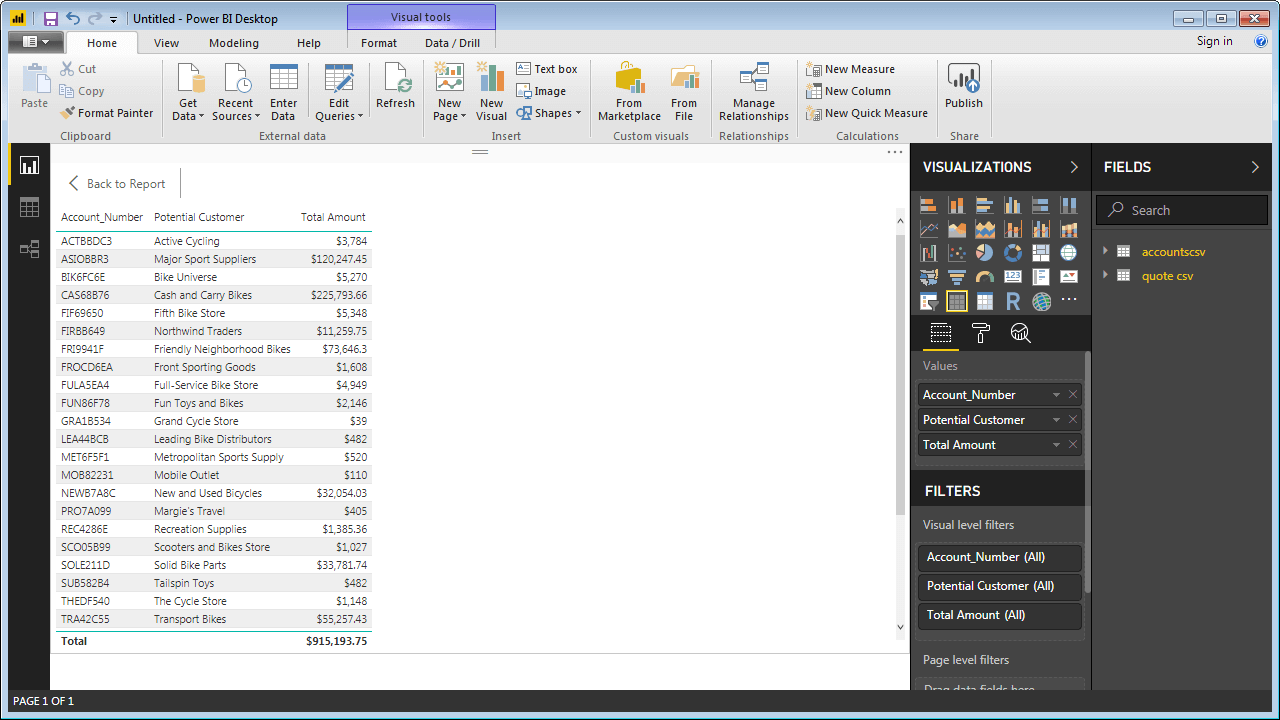
Task: Insert an R script visual
Action: [x=1013, y=301]
